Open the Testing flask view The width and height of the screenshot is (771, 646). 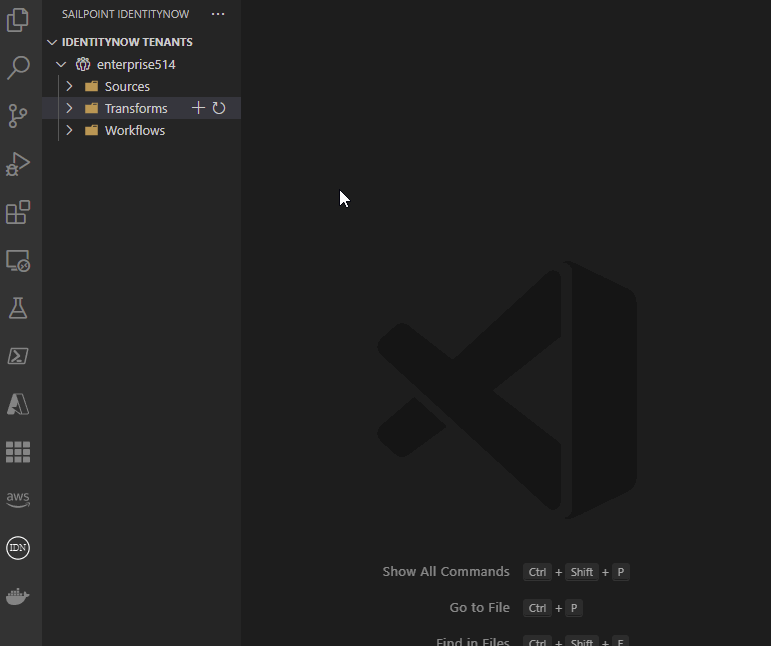pos(18,308)
